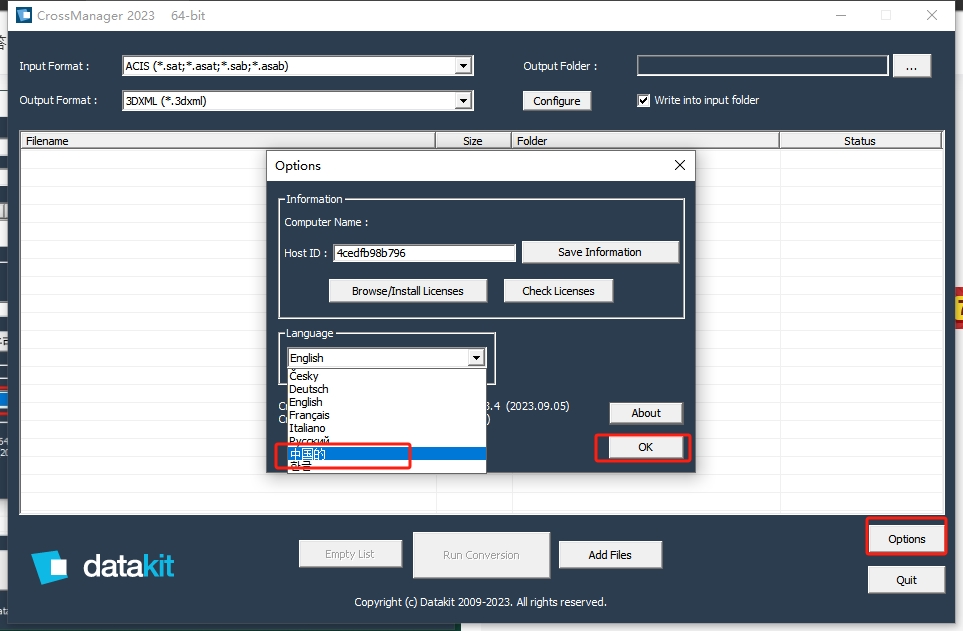
Task: Click the Copyright Datakit 2009-2023 text
Action: point(480,602)
